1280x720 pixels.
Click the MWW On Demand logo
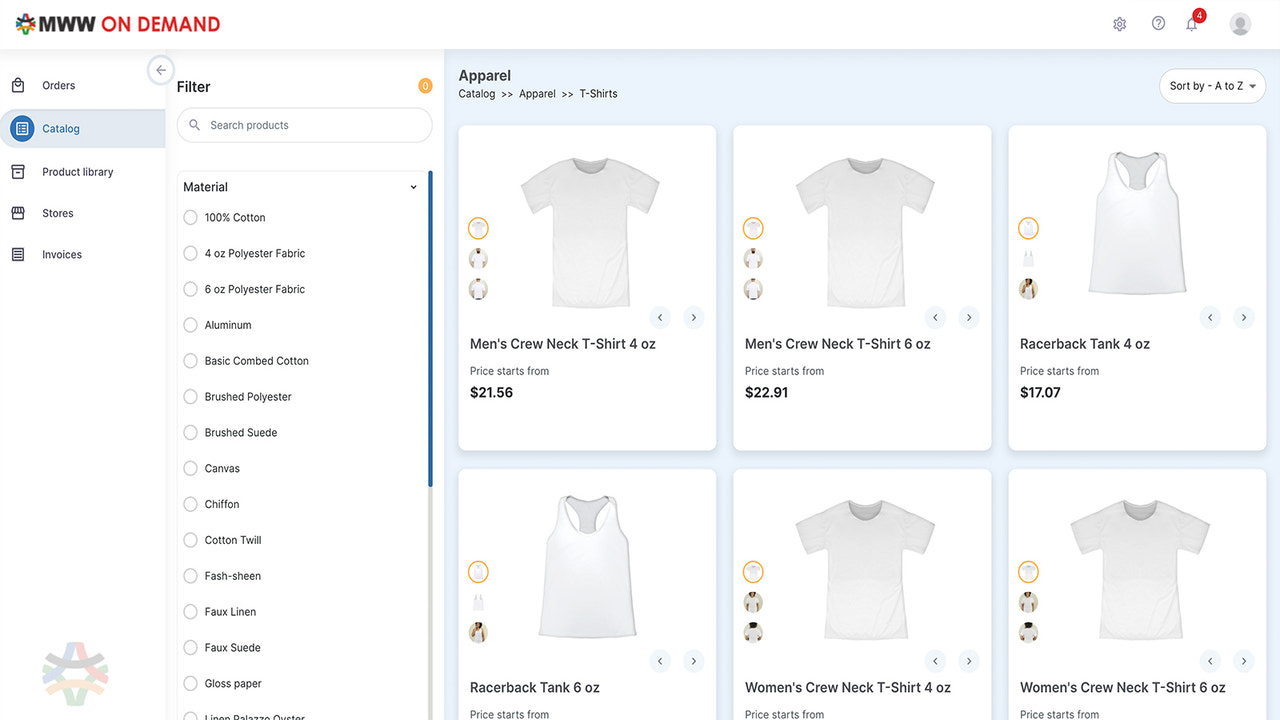117,23
